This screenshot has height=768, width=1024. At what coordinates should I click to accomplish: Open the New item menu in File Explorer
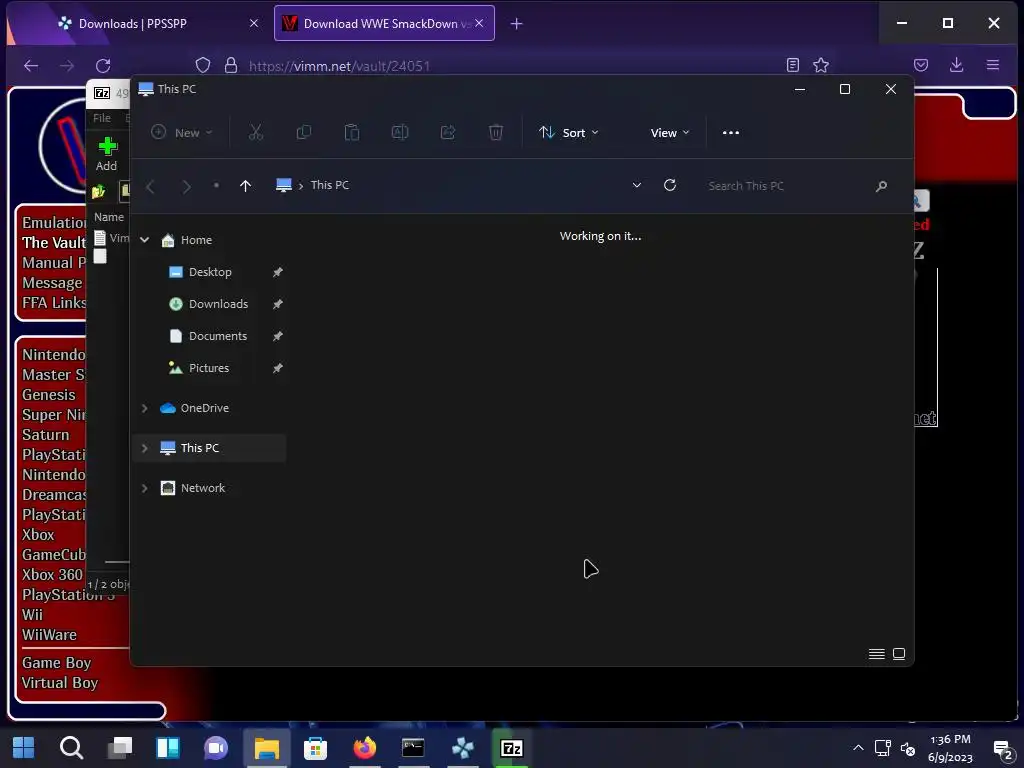click(182, 133)
